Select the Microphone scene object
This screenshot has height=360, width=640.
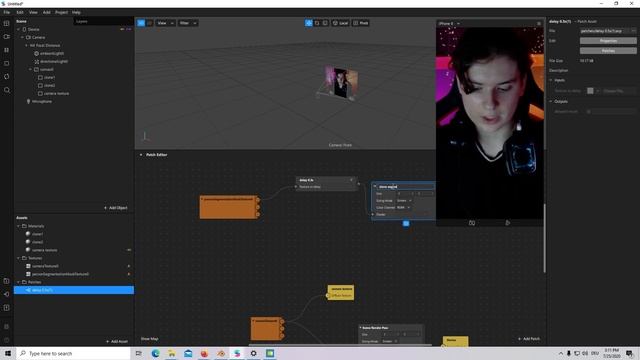(x=42, y=101)
